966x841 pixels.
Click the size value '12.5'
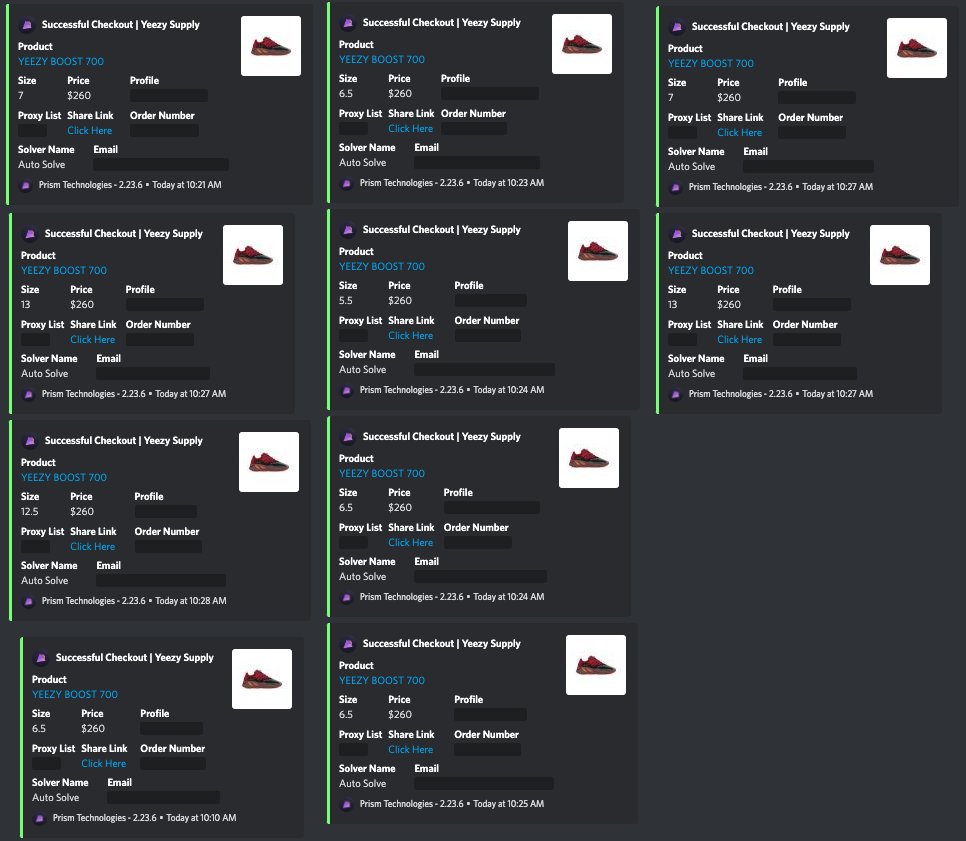point(30,511)
